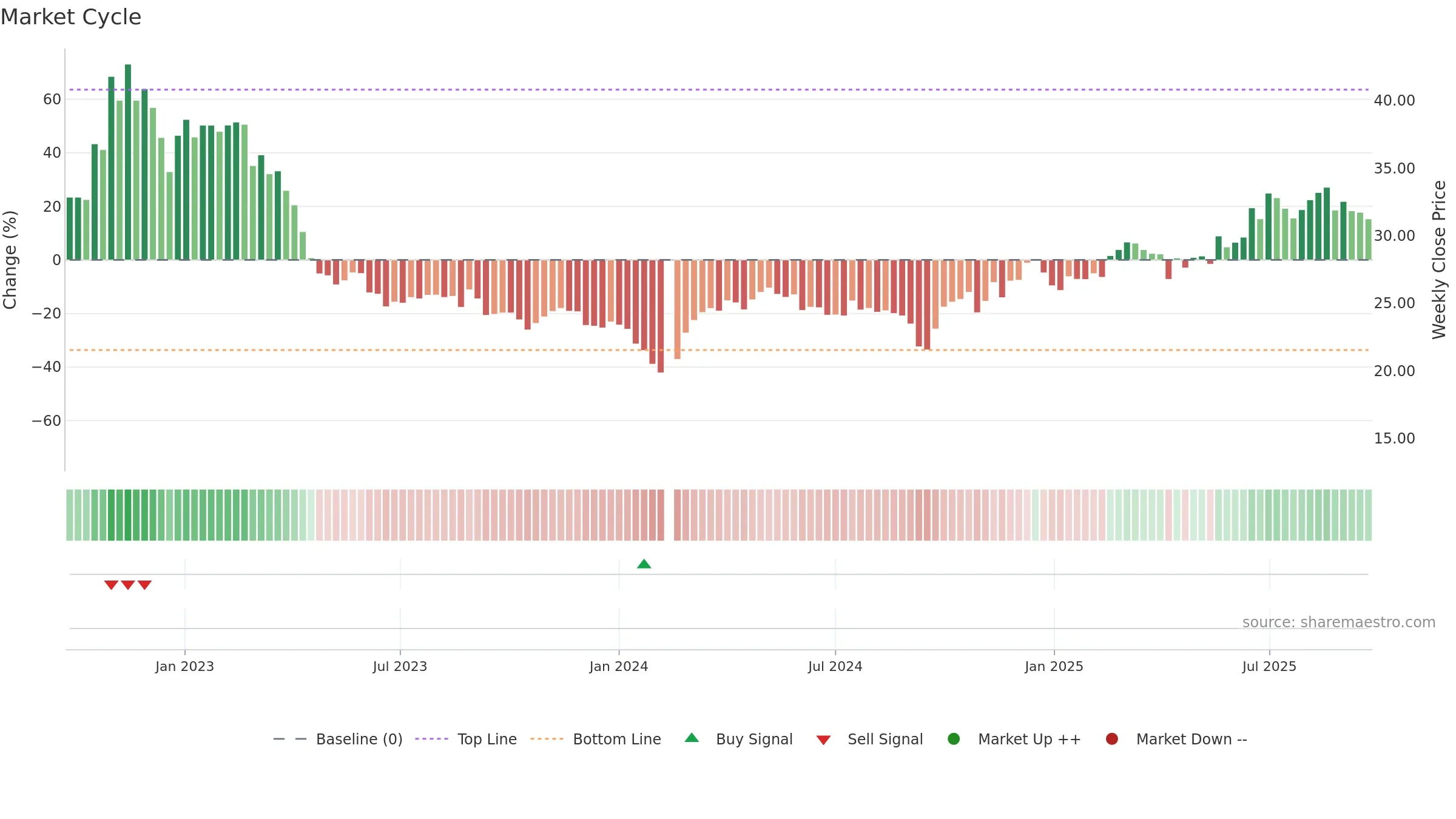Click the white gap in the heat strip
The image size is (1456, 819).
point(669,515)
